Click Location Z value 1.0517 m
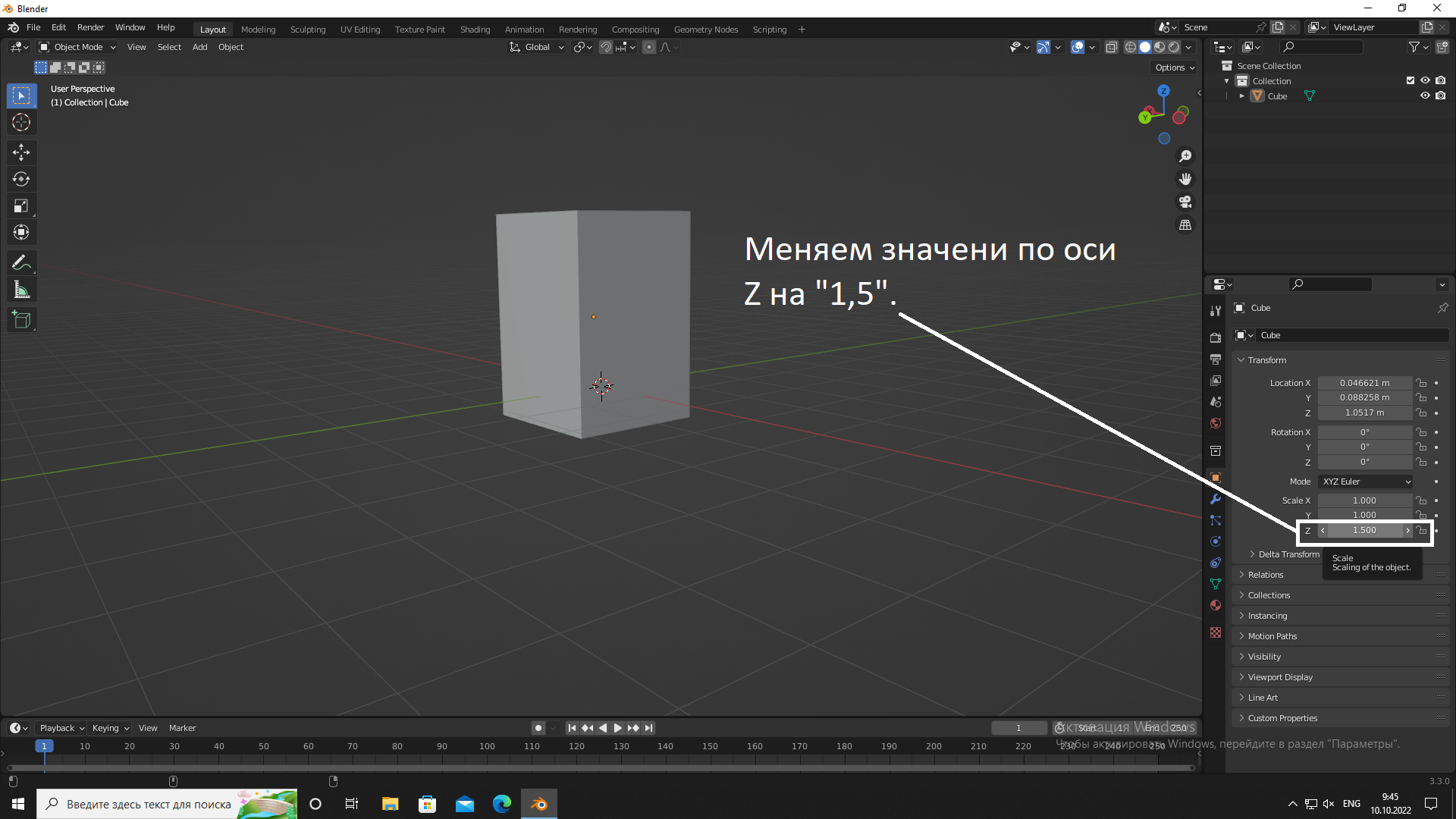 point(1365,413)
